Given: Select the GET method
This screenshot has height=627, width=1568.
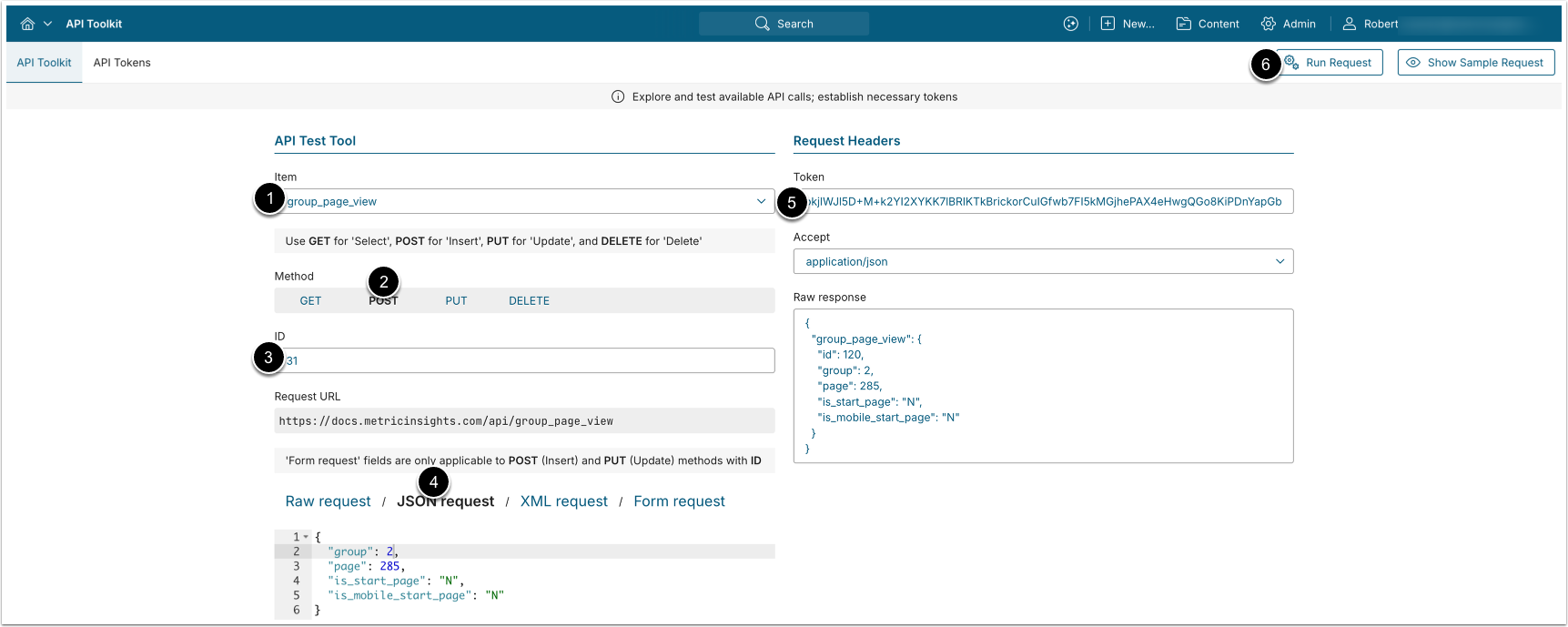Looking at the screenshot, I should tap(310, 301).
